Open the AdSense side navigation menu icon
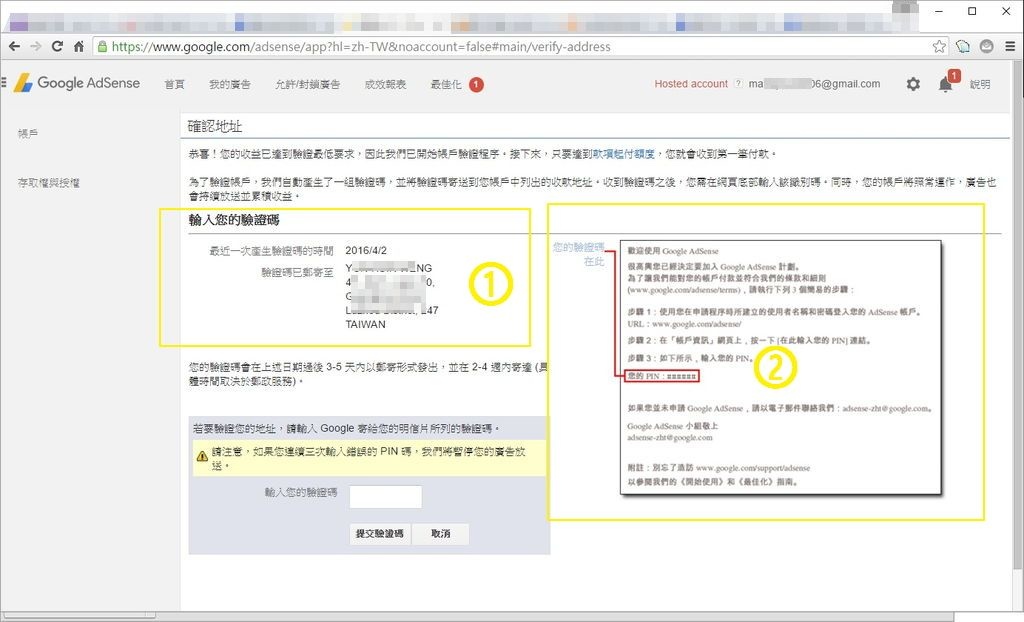This screenshot has height=622, width=1024. pyautogui.click(x=3, y=82)
